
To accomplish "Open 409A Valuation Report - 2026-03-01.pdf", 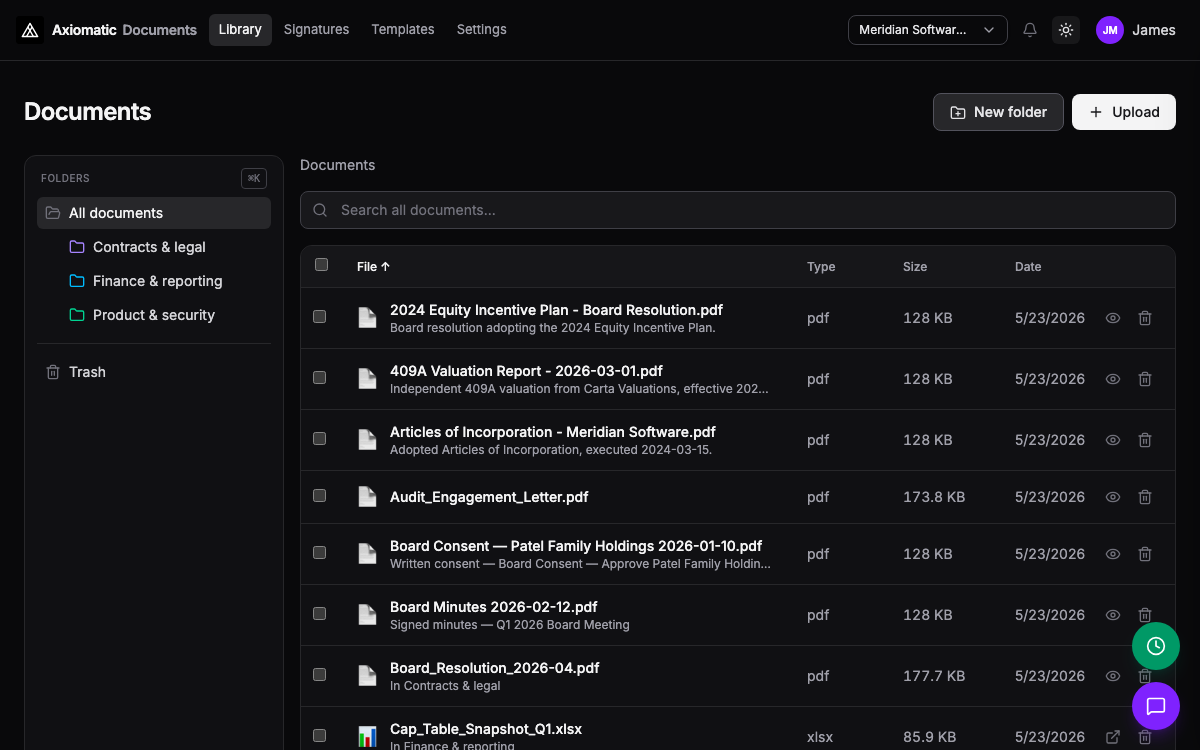I will point(526,371).
